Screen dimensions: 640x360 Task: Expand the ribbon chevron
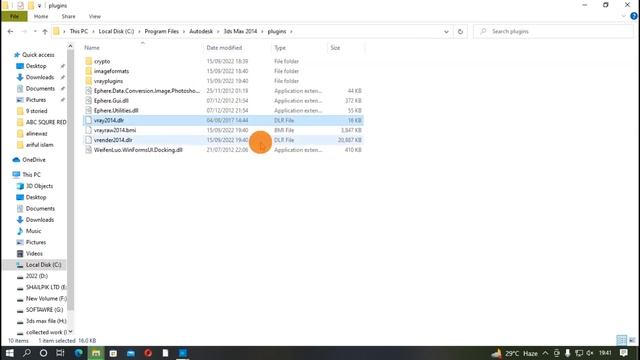624,16
